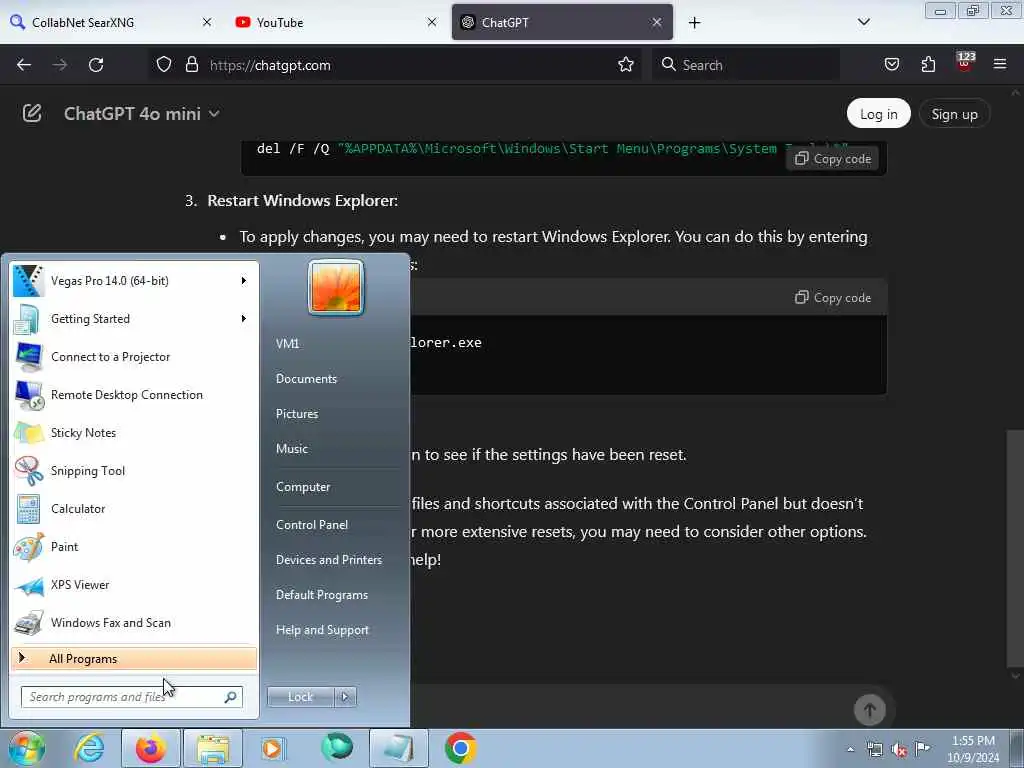The height and width of the screenshot is (768, 1024).
Task: Open Computer from the Start menu
Action: [x=303, y=487]
